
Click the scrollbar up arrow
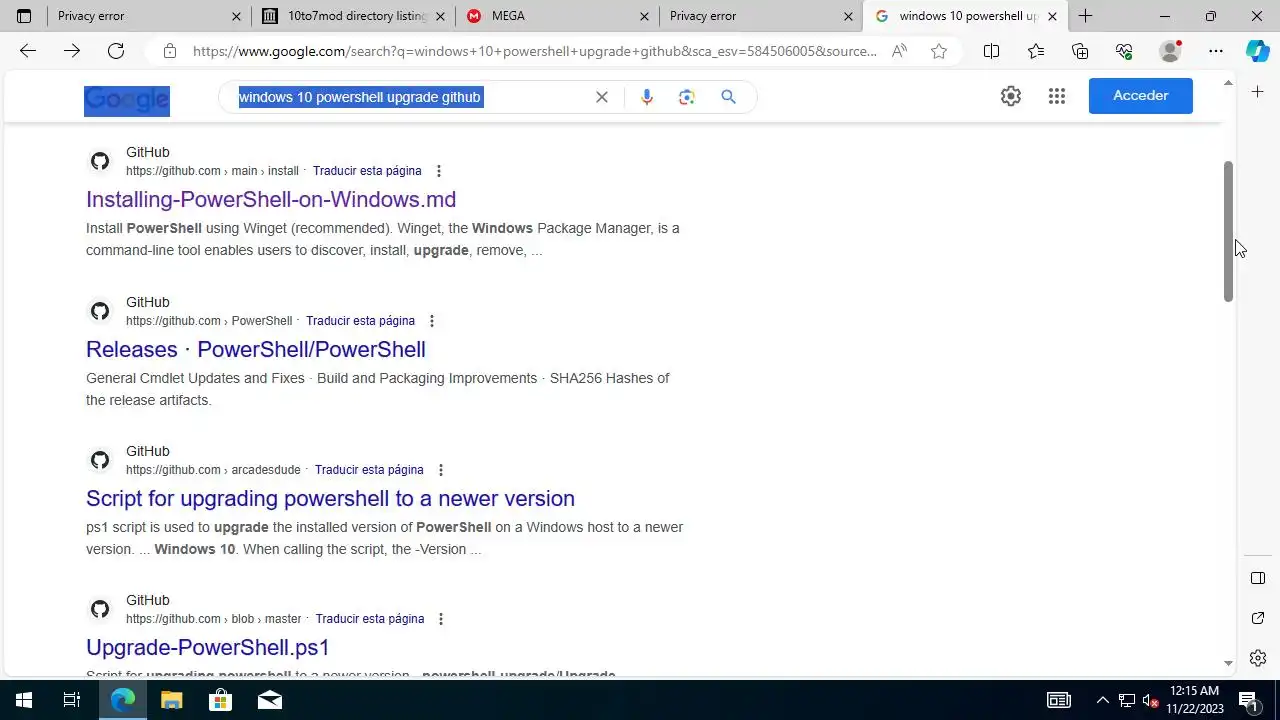1229,81
